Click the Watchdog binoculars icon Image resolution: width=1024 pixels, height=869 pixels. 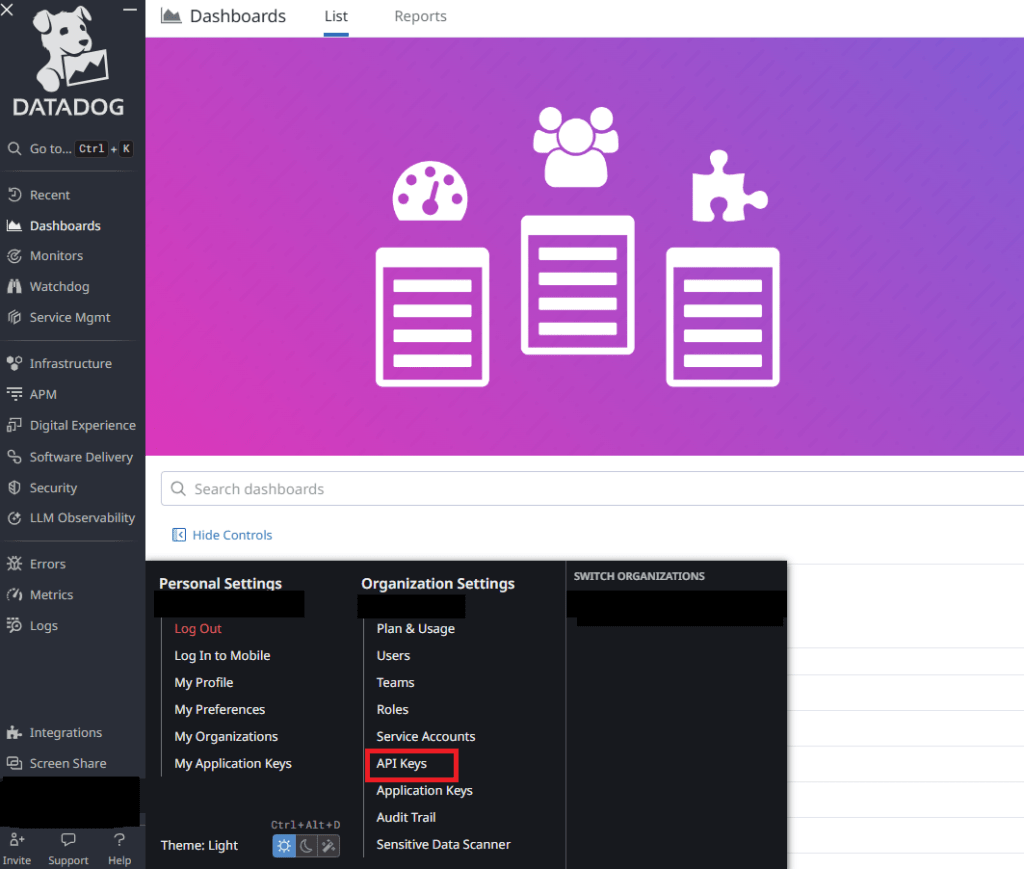click(x=14, y=287)
